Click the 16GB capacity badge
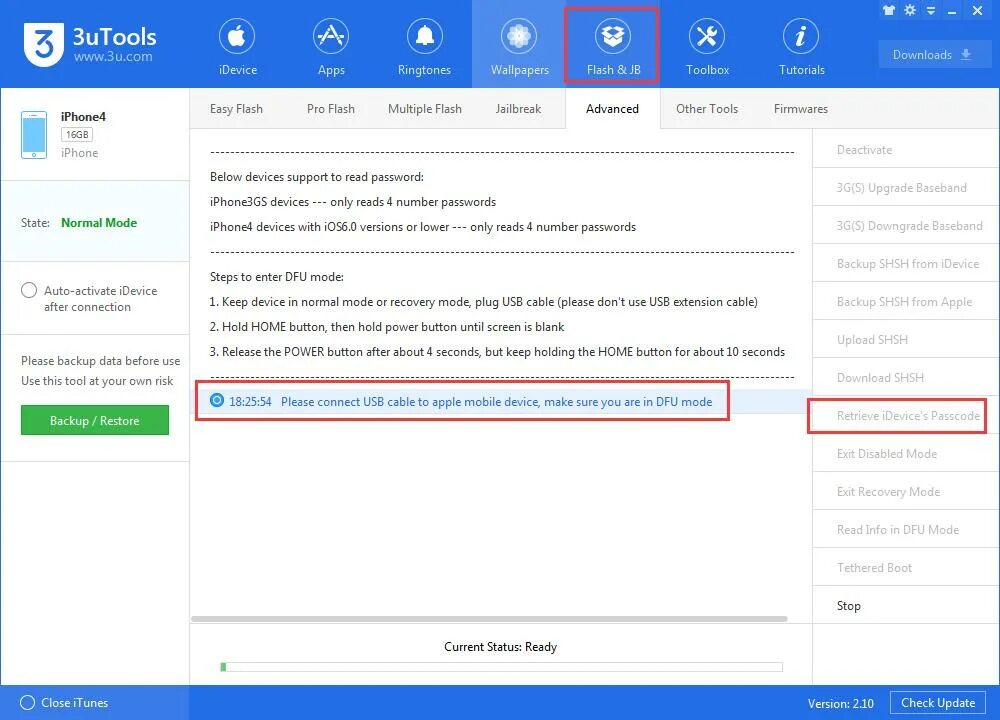Image resolution: width=1000 pixels, height=720 pixels. [x=77, y=135]
